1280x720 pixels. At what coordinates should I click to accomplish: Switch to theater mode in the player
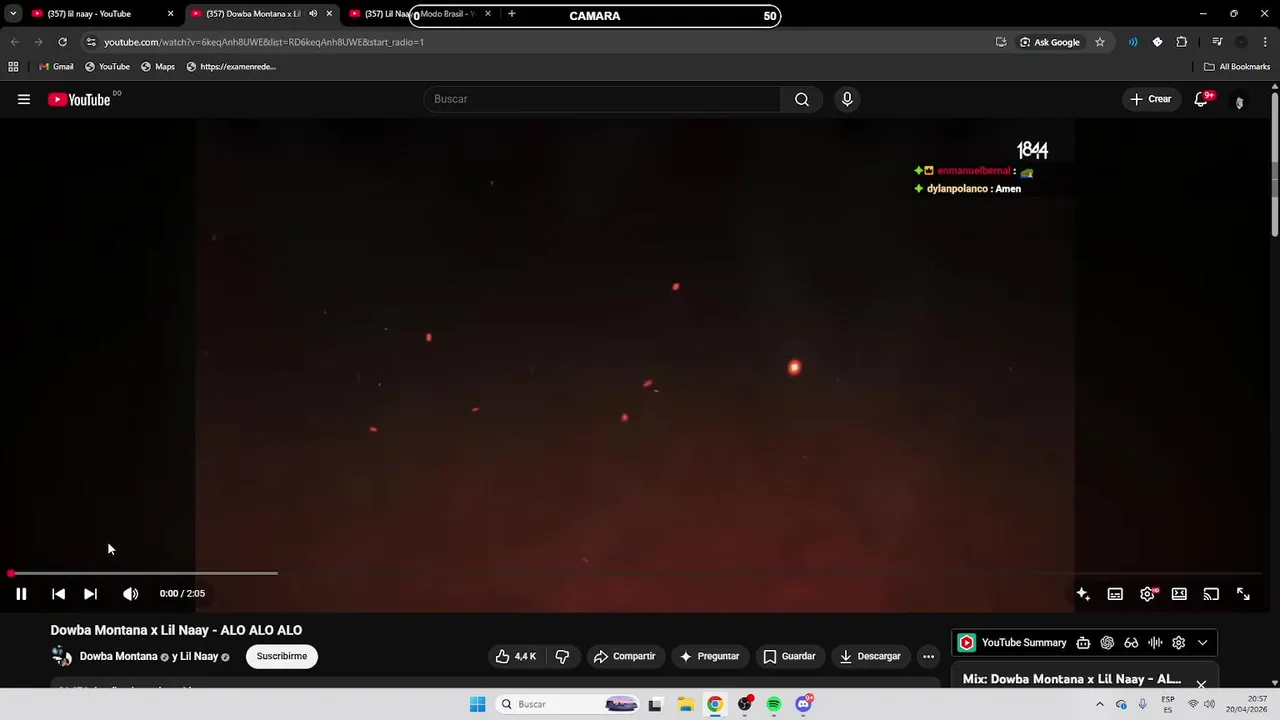point(1179,594)
